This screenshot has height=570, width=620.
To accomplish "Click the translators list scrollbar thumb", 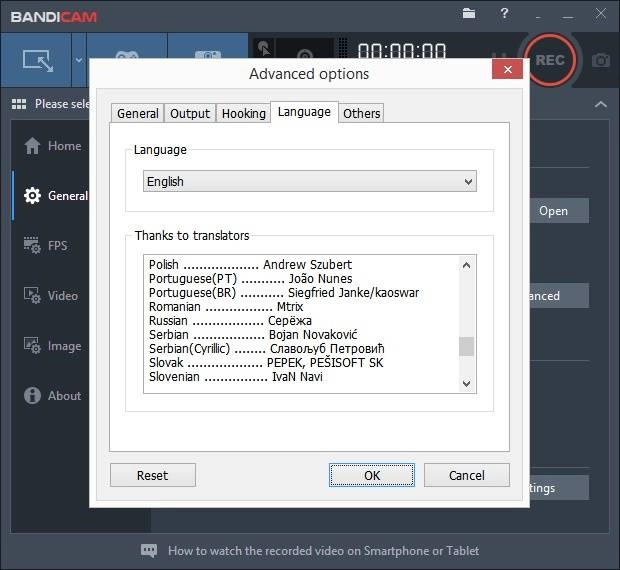I will pos(467,346).
